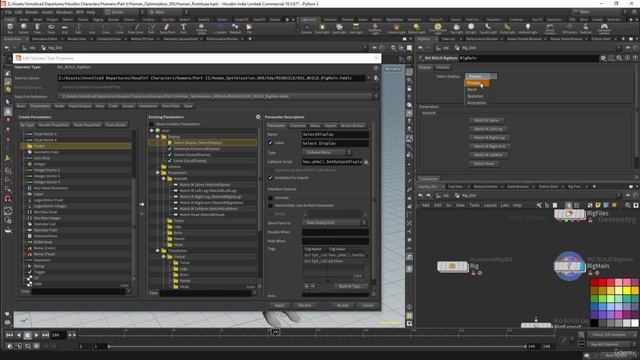Select the File shelf tool
The image size is (640, 360).
point(249,28)
